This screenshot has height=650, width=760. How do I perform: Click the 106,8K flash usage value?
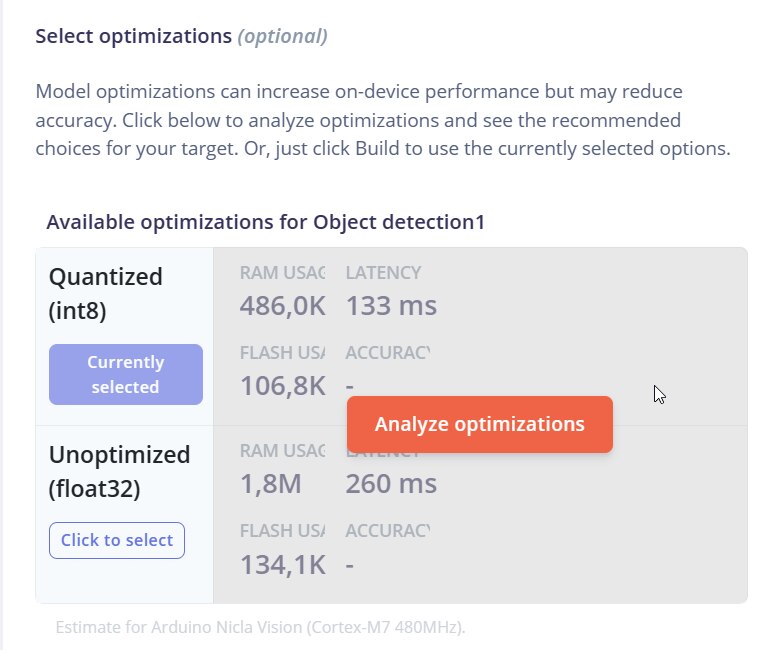pyautogui.click(x=282, y=385)
